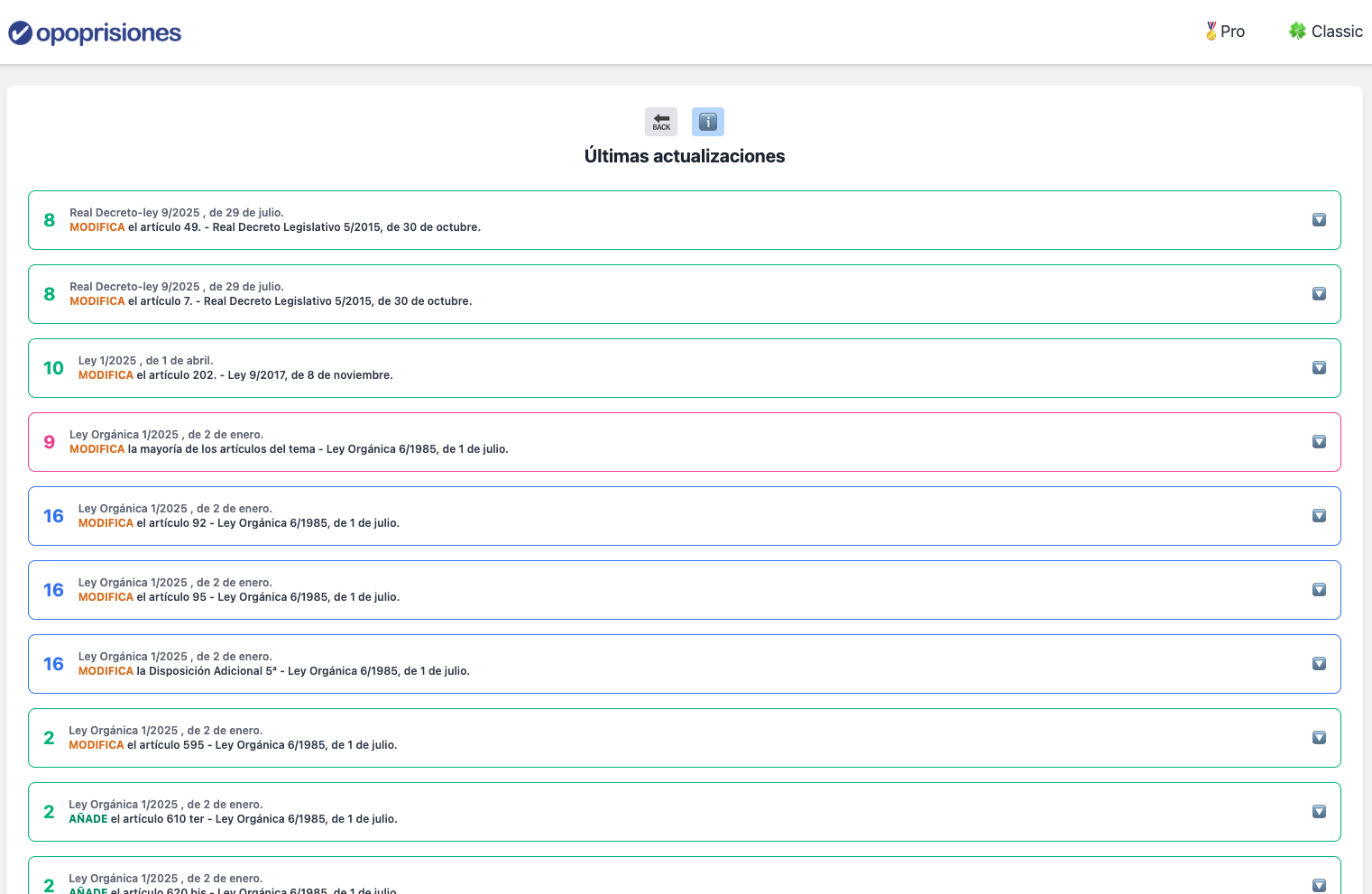
Task: Click the green clover Classic icon
Action: point(1297,32)
